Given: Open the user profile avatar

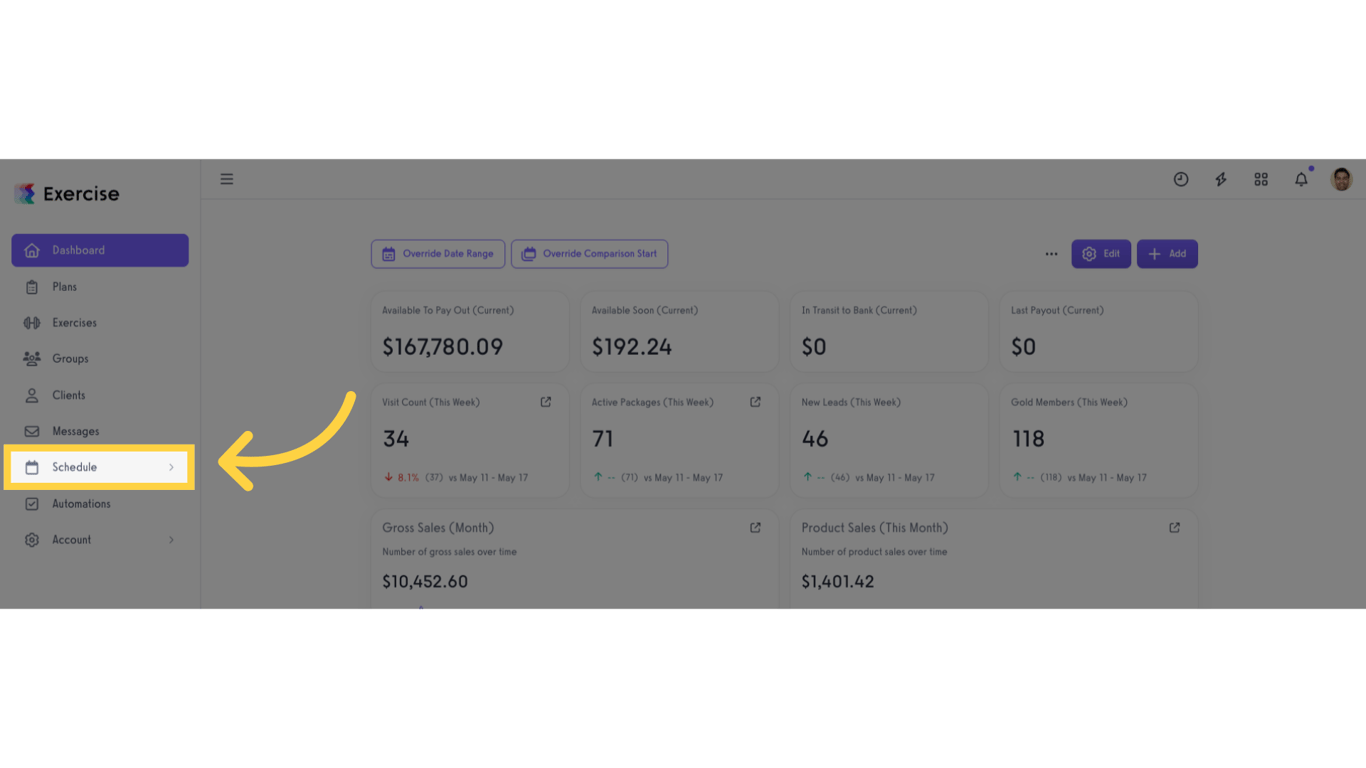Looking at the screenshot, I should [1342, 179].
